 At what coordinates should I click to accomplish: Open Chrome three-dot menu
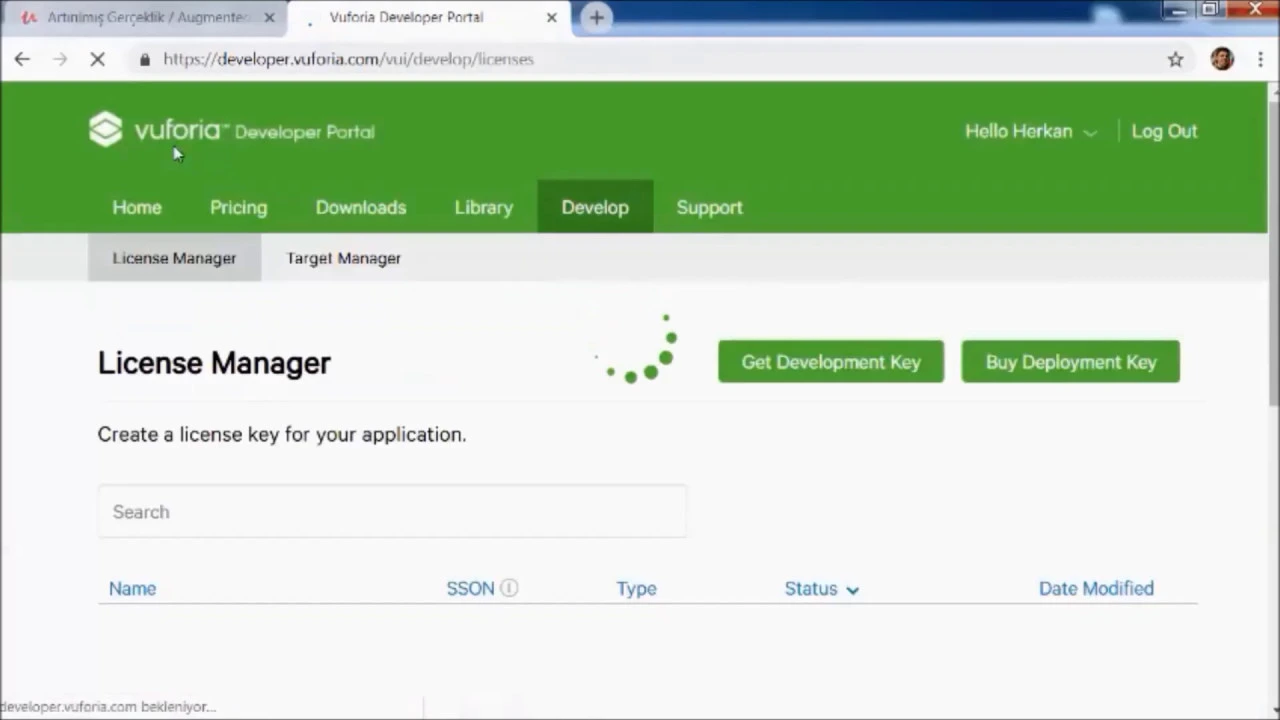pyautogui.click(x=1260, y=59)
